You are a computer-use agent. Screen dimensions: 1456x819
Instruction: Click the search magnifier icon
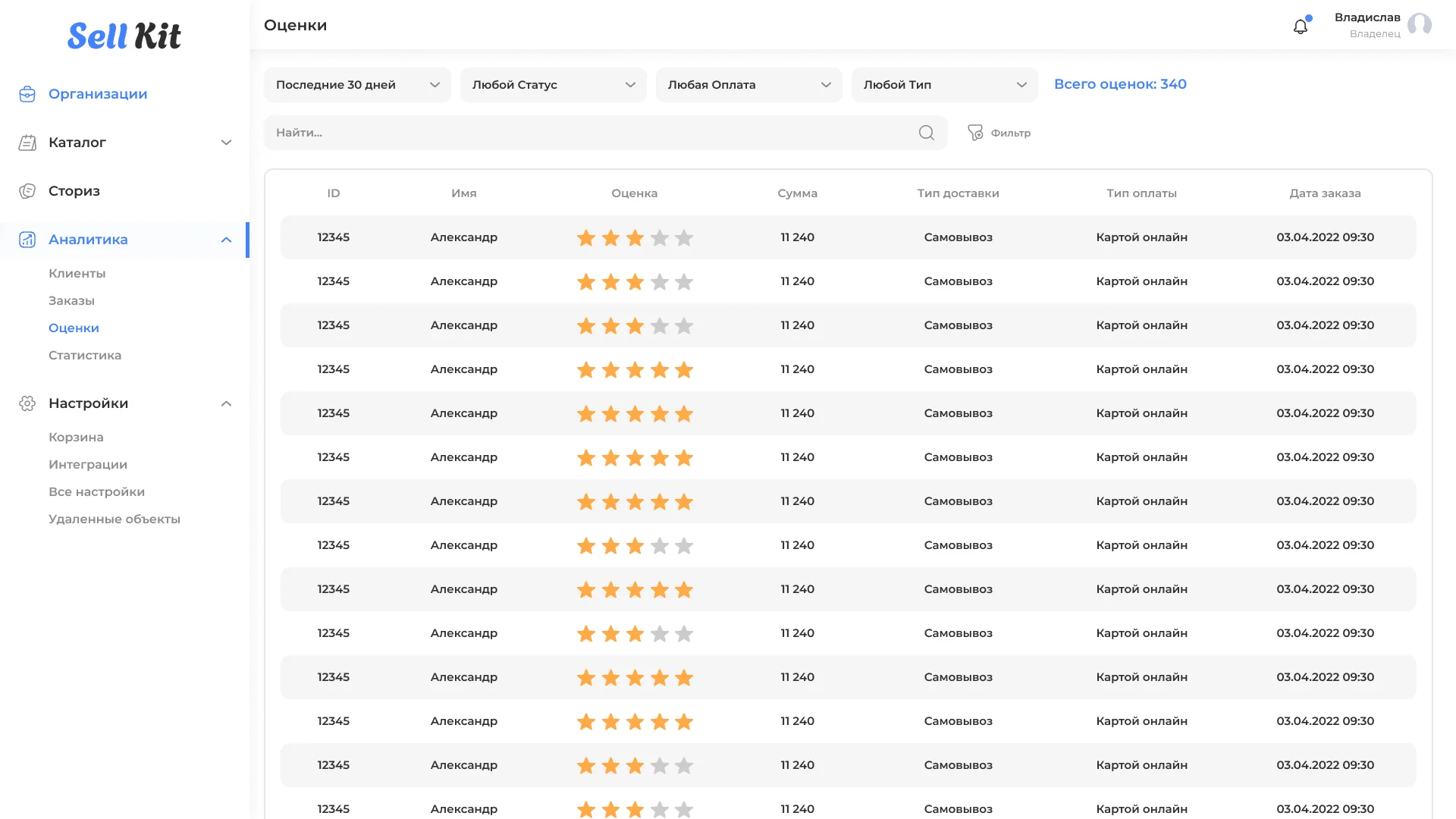(x=926, y=133)
